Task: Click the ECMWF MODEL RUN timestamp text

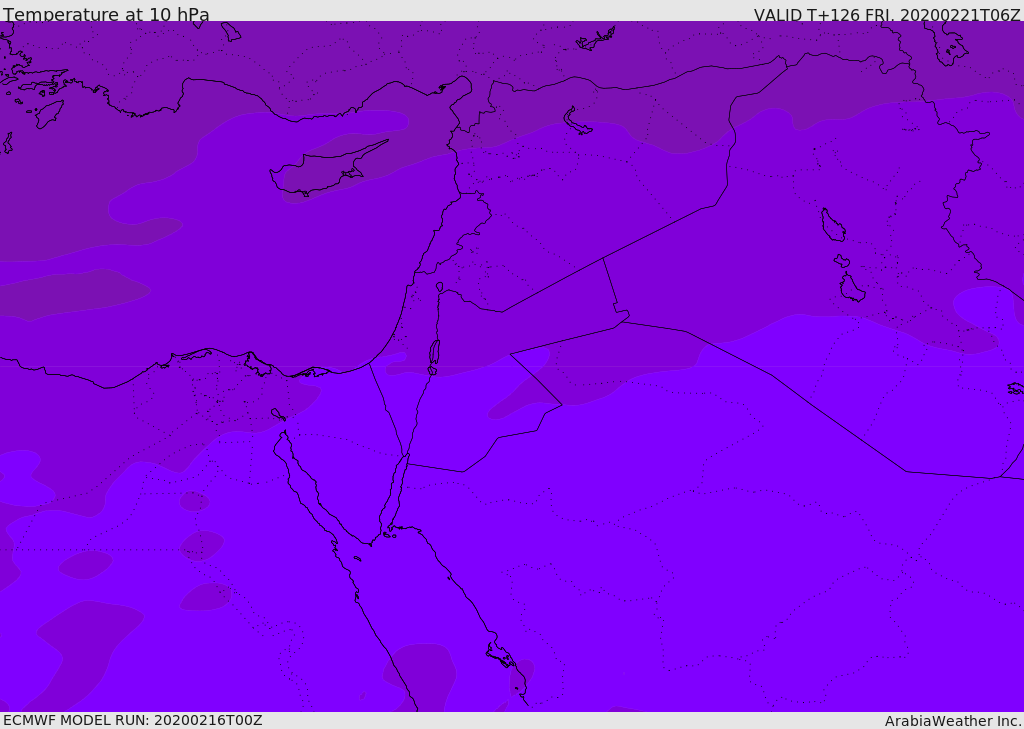Action: [132, 720]
